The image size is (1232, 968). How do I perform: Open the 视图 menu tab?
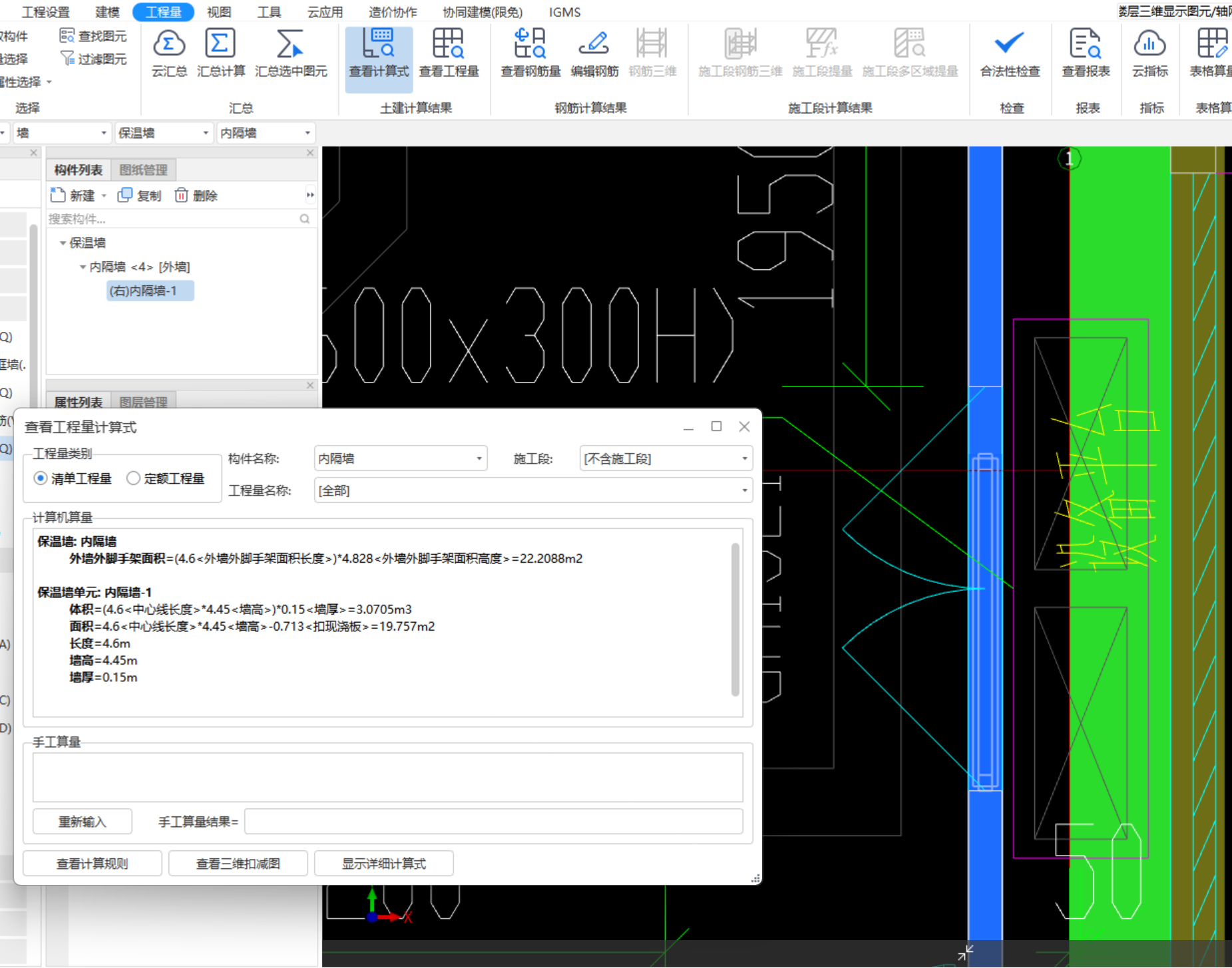click(x=219, y=12)
